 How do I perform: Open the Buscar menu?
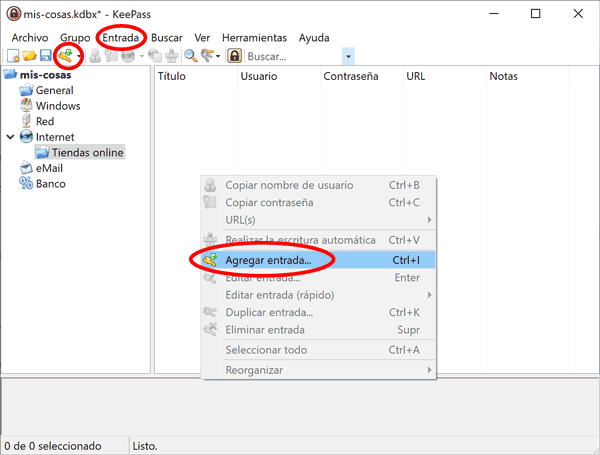point(167,38)
